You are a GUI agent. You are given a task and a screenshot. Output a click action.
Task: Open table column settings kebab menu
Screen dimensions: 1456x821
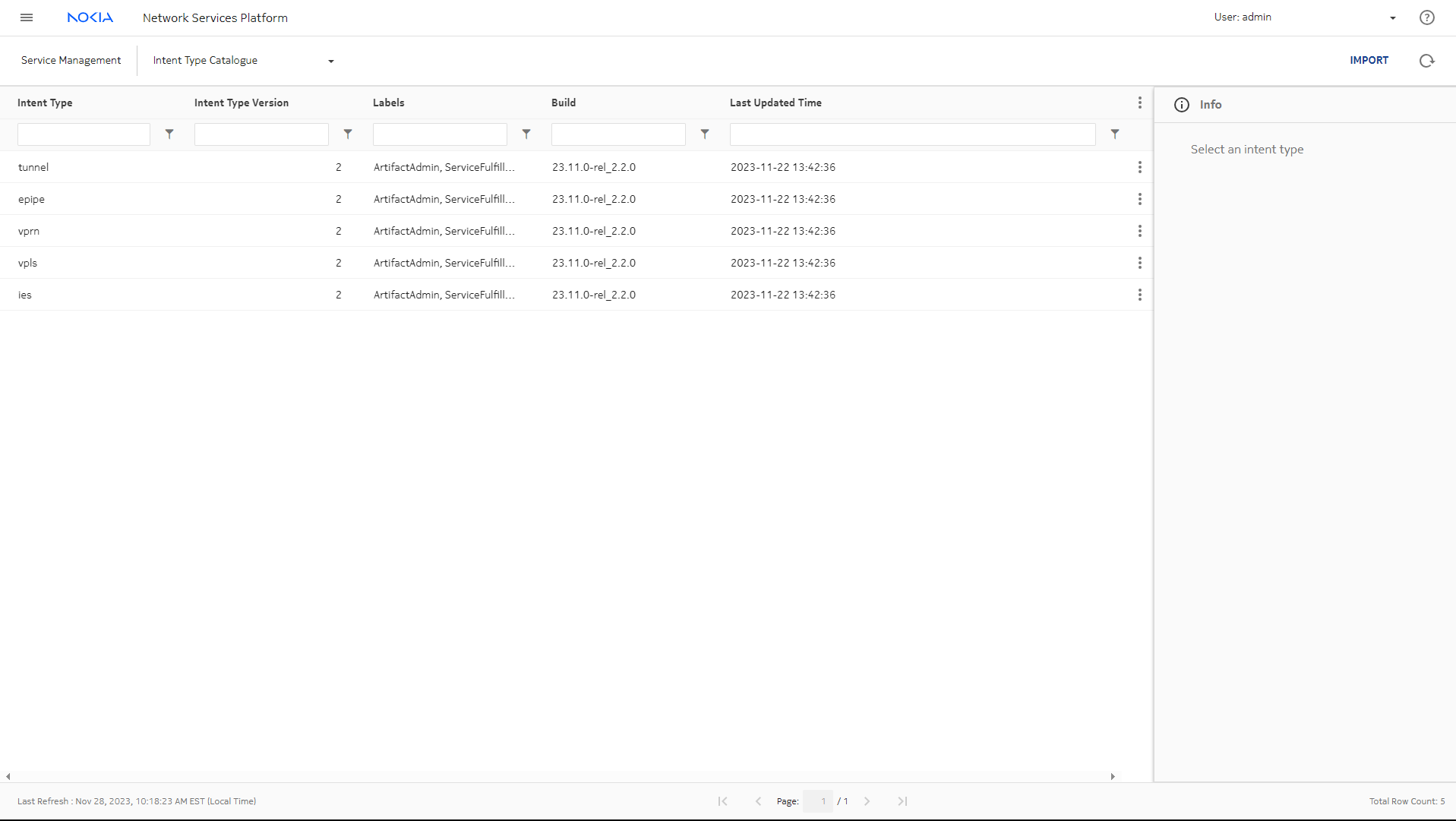coord(1139,103)
